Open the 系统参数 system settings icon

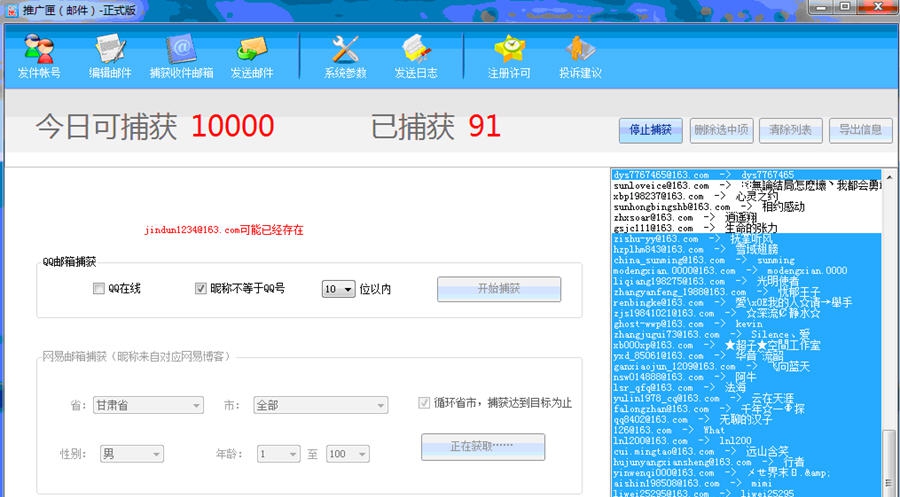[346, 56]
